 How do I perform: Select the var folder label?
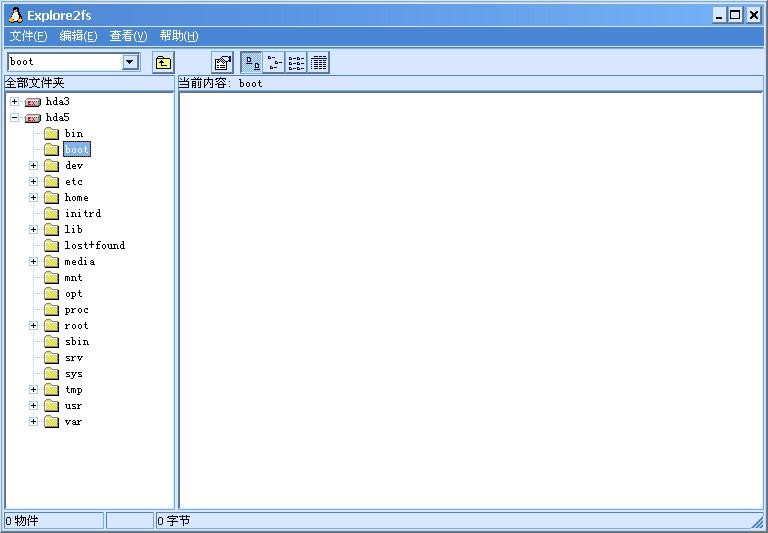click(73, 421)
